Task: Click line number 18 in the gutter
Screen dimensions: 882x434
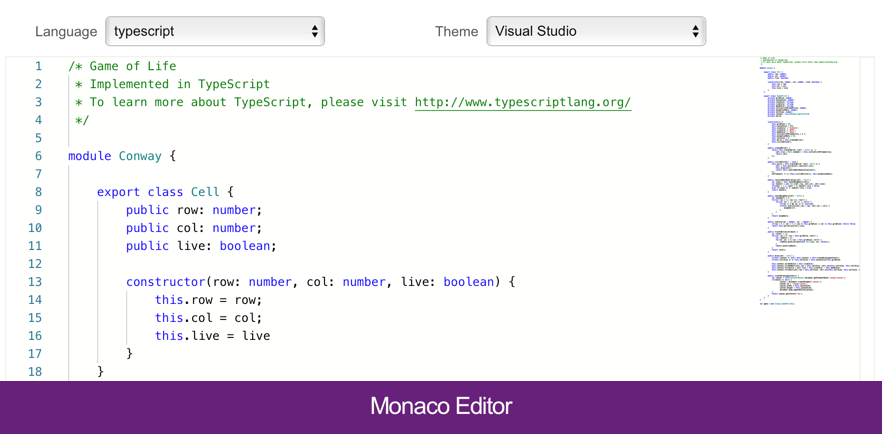Action: [35, 372]
